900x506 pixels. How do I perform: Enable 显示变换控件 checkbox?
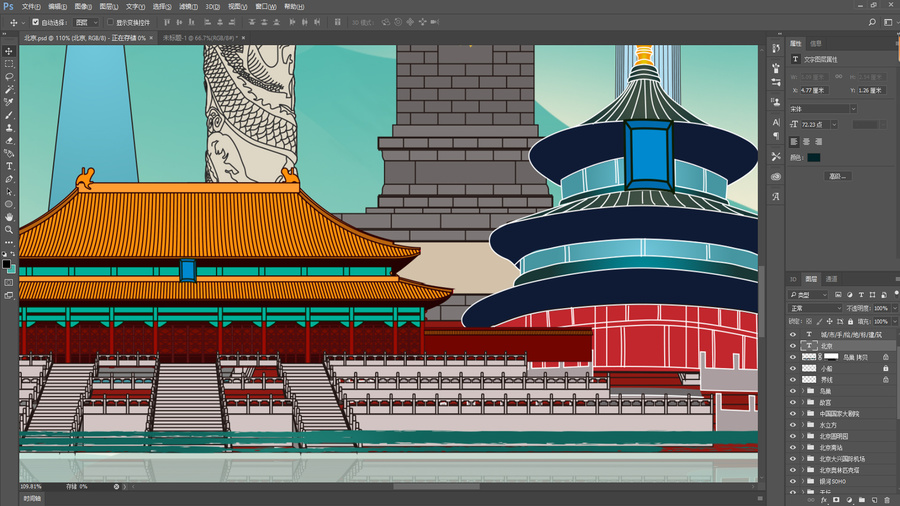[110, 22]
